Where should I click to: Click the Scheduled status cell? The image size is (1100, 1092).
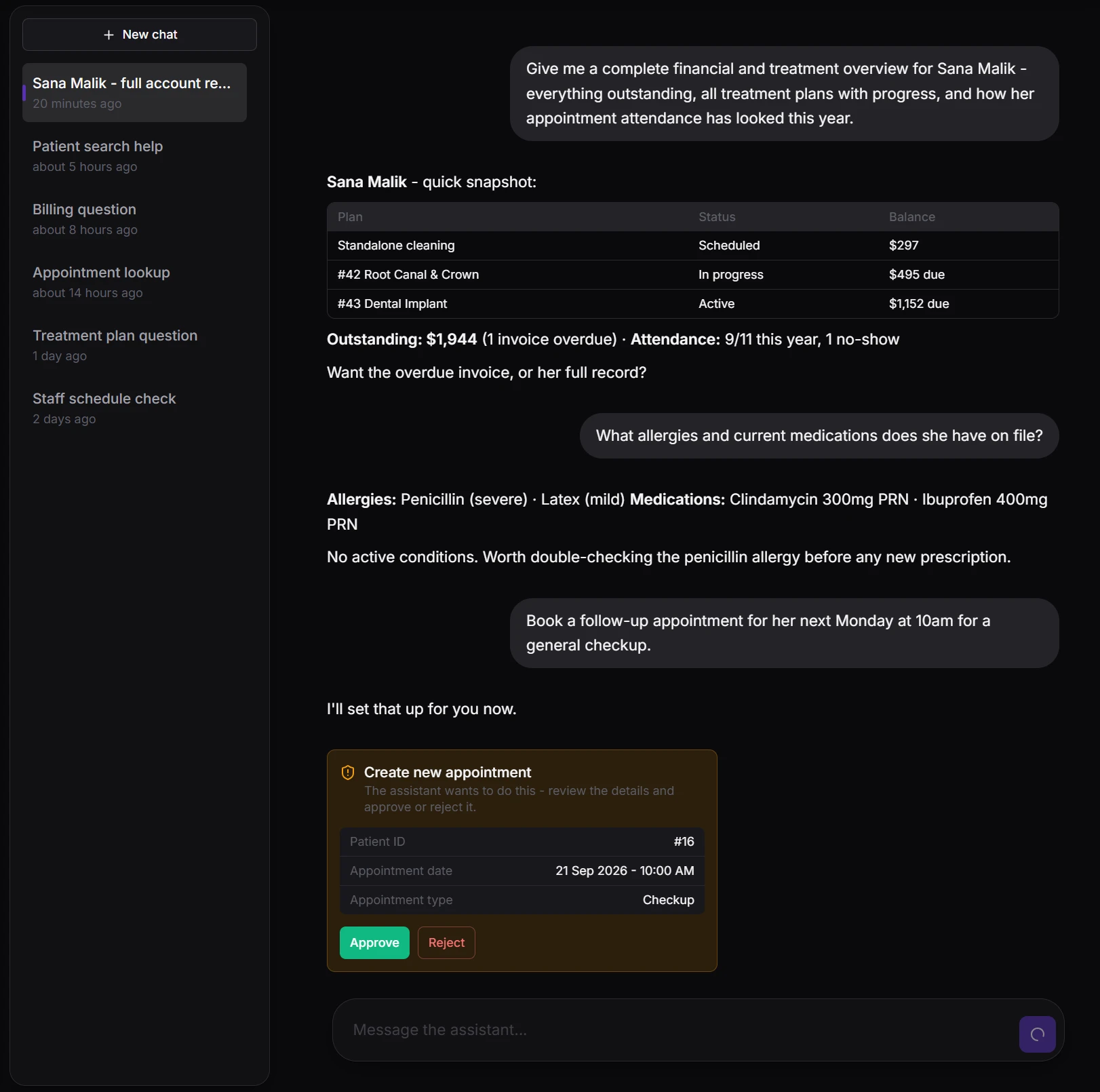(x=729, y=246)
